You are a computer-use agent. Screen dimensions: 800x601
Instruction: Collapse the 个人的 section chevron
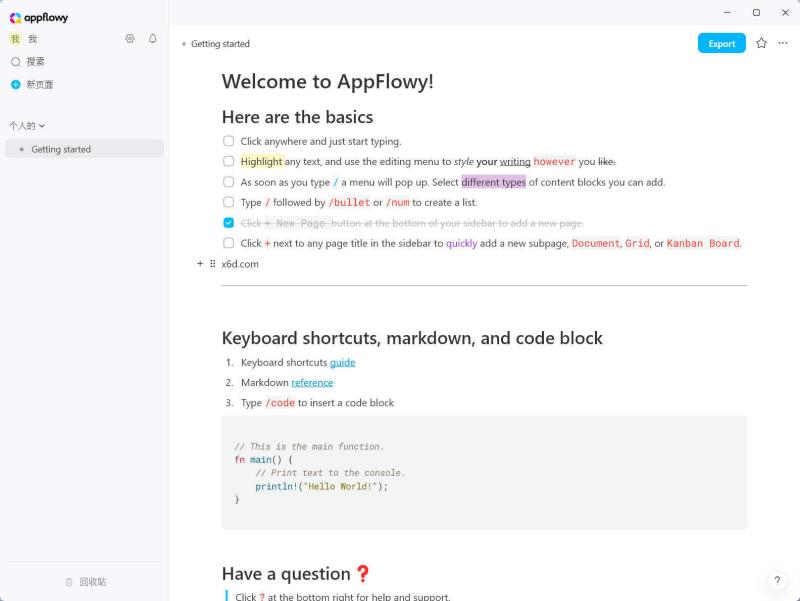point(40,126)
